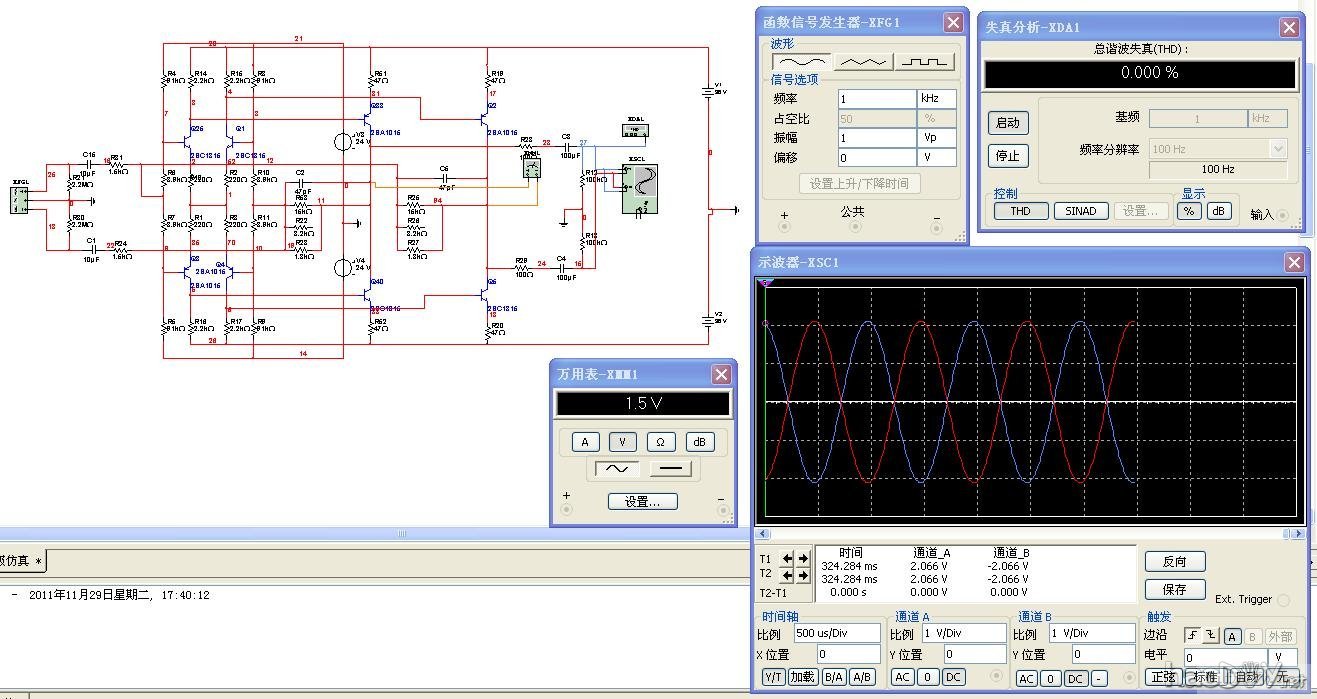Click the oscilloscope horizontal scrollbar

click(1030, 535)
